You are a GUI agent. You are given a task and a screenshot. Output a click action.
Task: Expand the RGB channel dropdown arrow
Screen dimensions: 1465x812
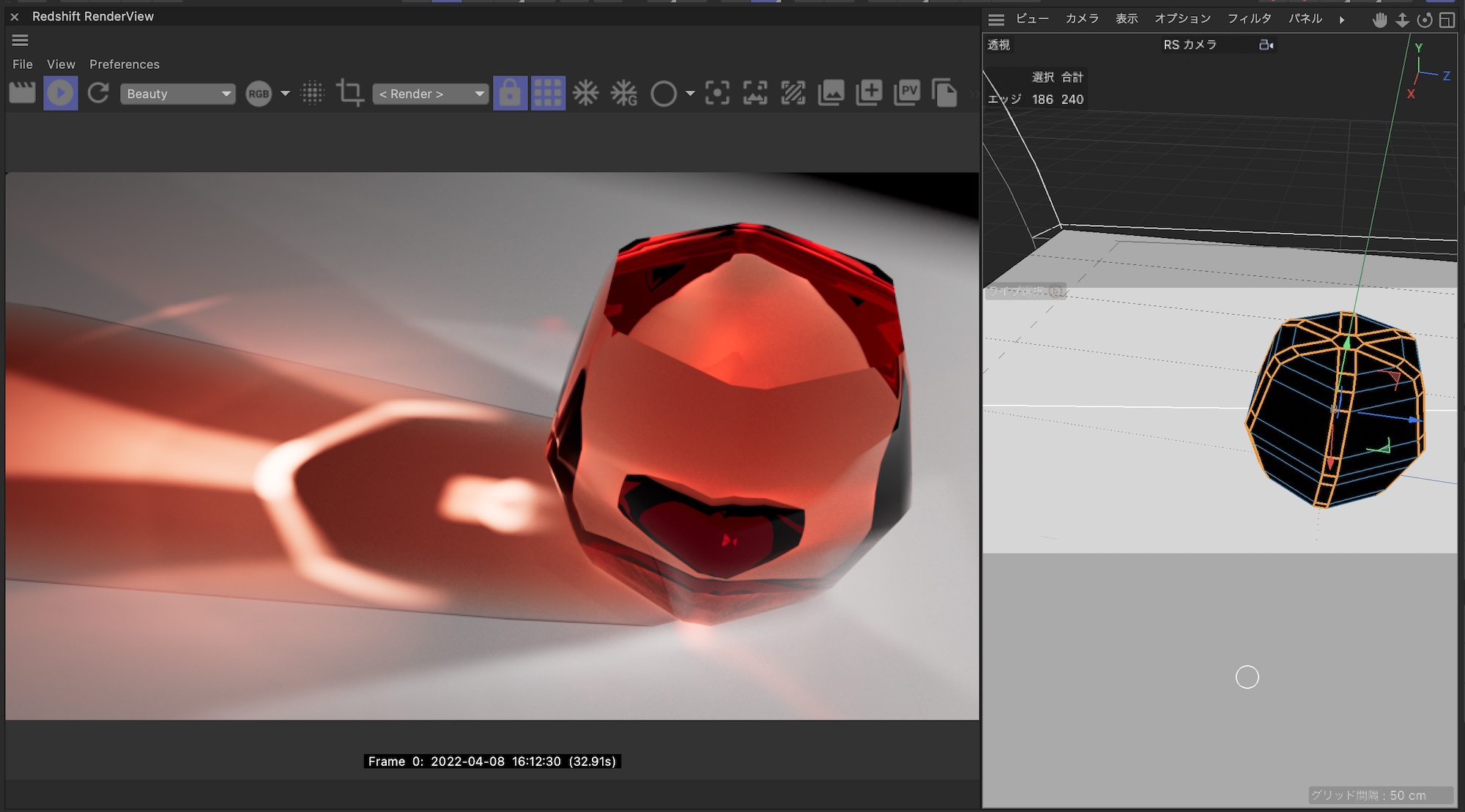point(285,93)
